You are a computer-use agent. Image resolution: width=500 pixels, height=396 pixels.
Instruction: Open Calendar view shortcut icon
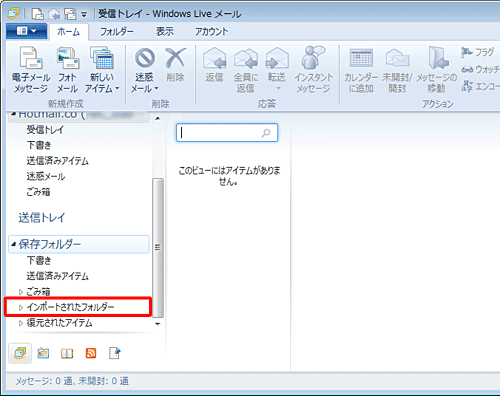(43, 353)
